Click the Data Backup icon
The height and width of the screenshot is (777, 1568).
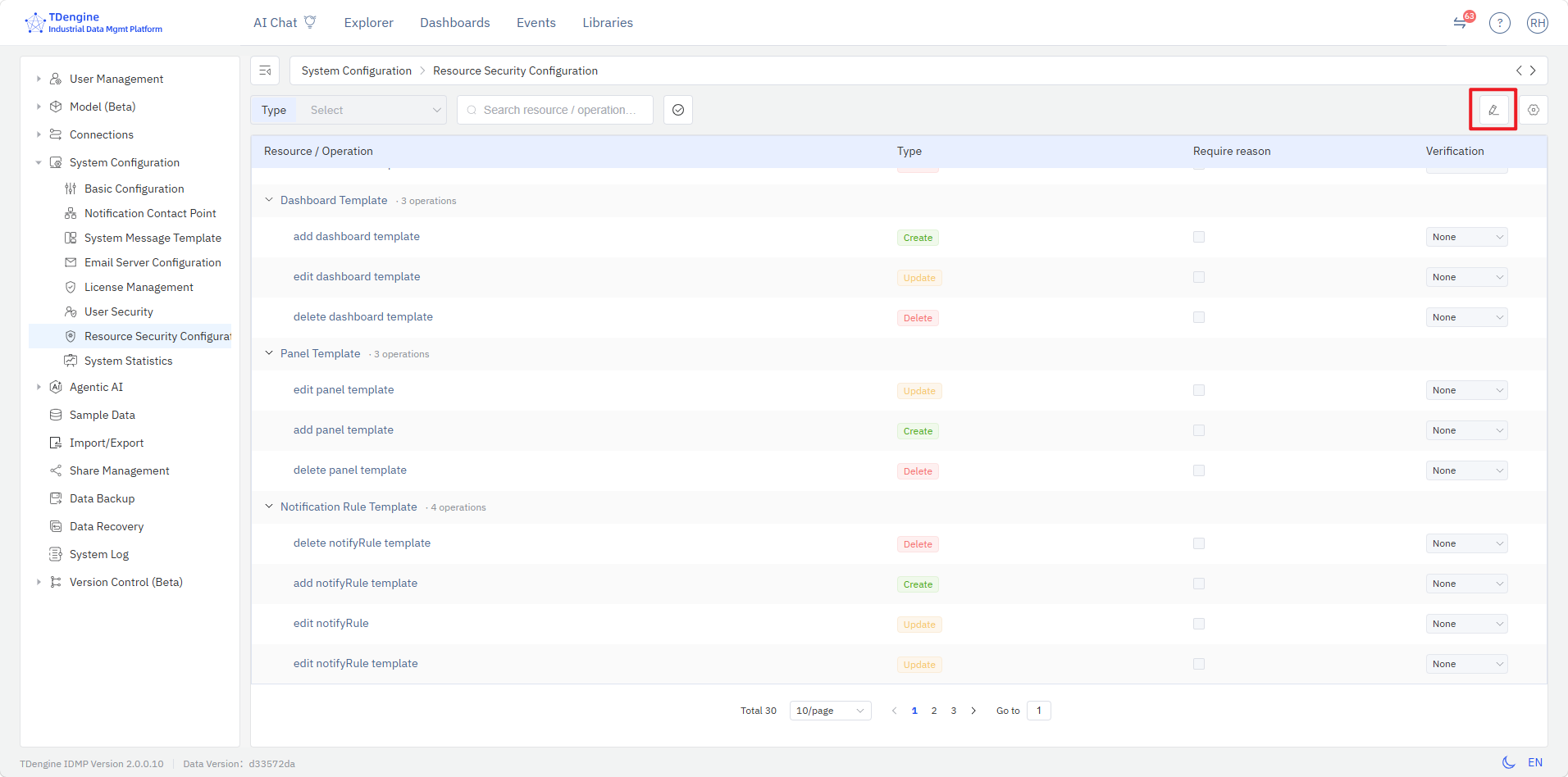56,498
